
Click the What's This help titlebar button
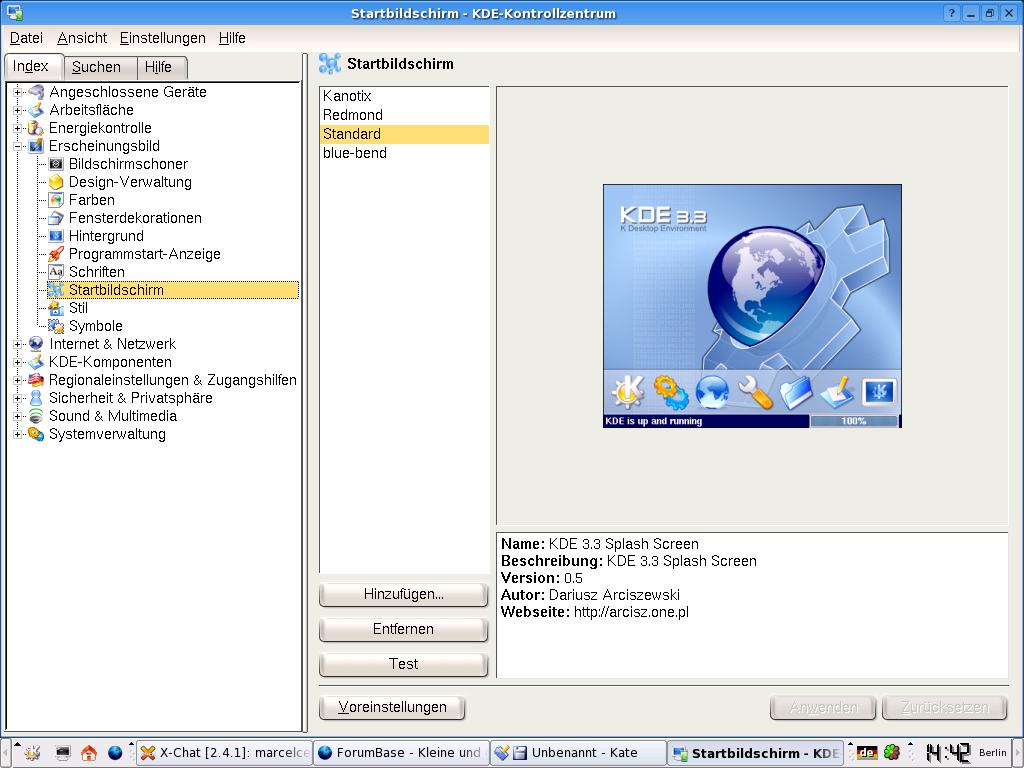coord(952,13)
